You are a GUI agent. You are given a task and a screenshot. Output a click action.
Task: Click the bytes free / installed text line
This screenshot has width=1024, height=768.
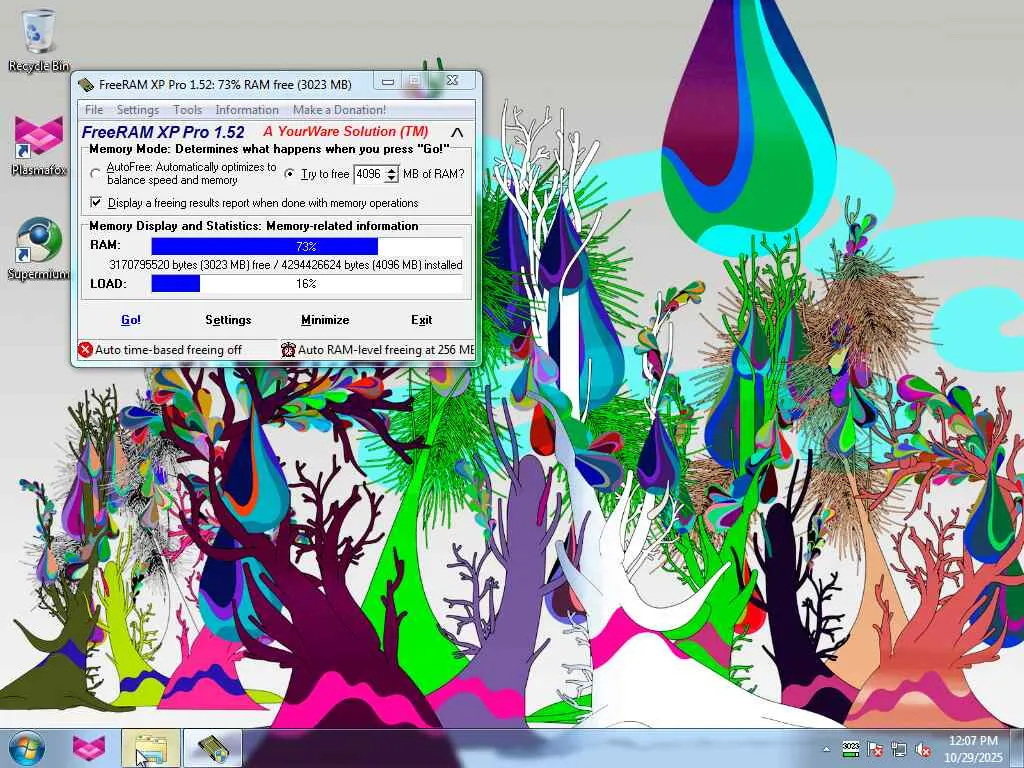tap(285, 264)
